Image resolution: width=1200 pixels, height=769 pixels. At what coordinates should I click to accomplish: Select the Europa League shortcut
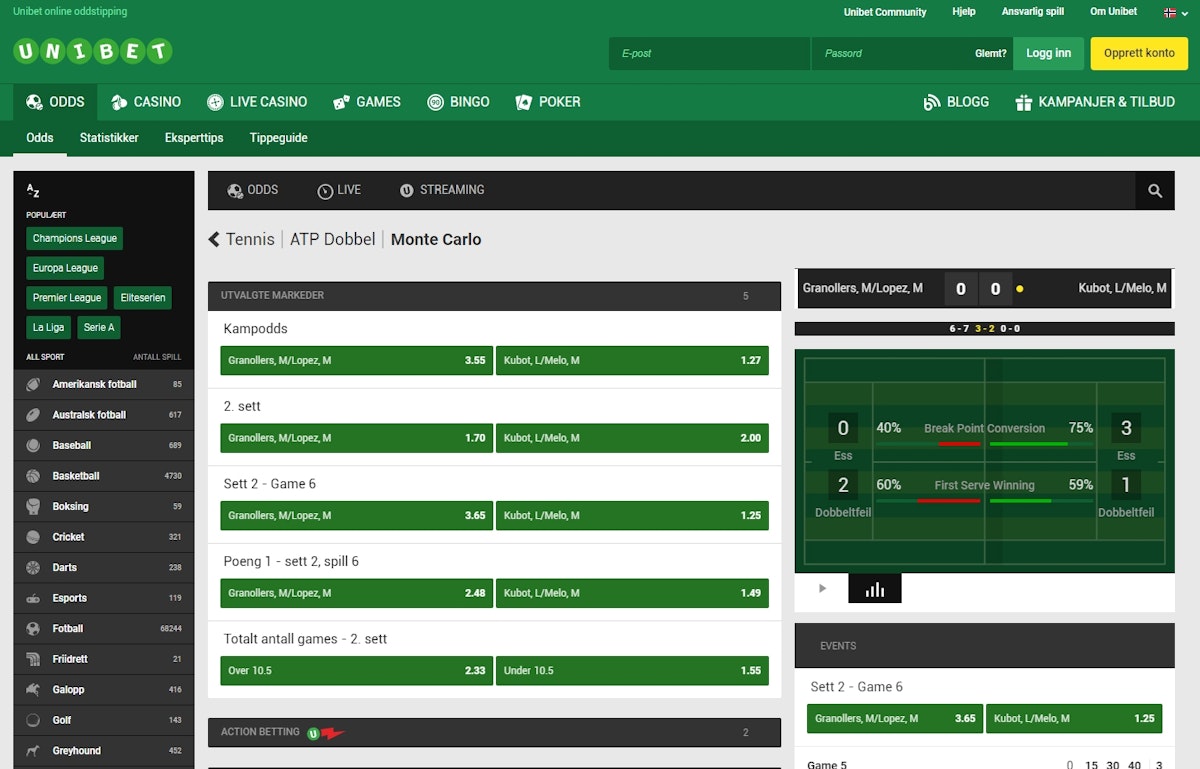(x=65, y=268)
